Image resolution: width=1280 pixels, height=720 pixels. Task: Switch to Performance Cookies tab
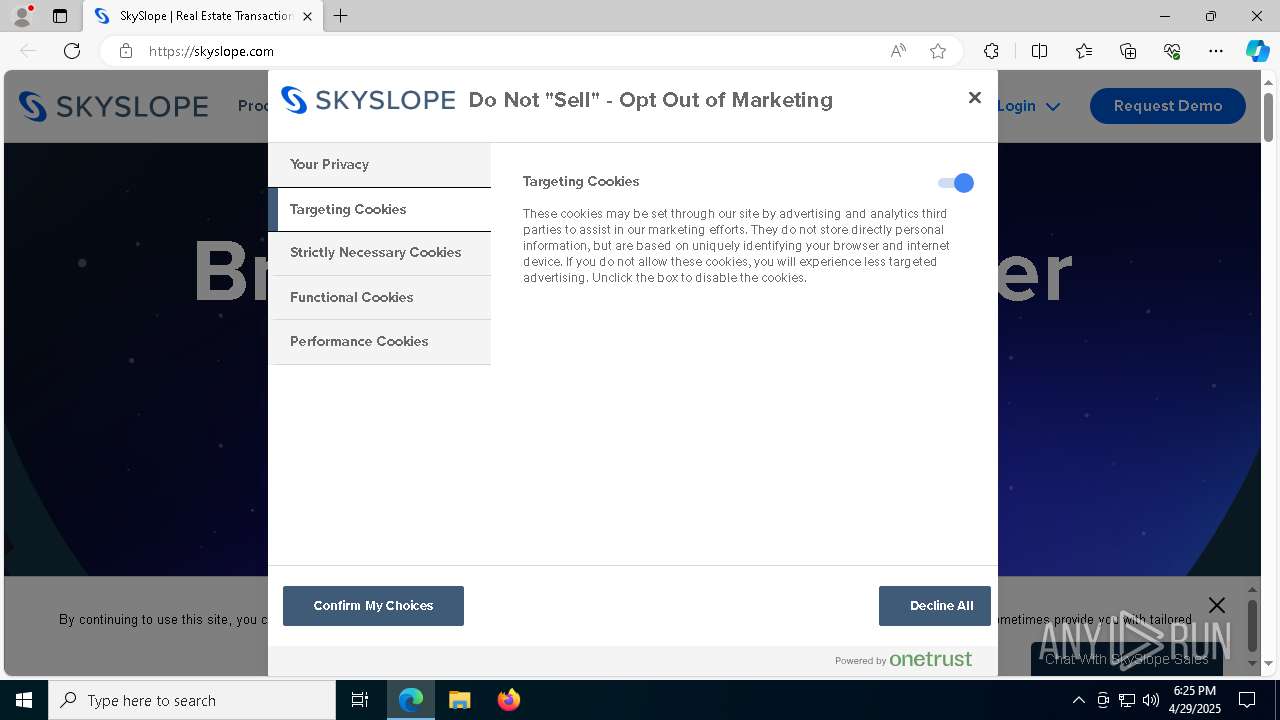point(379,341)
